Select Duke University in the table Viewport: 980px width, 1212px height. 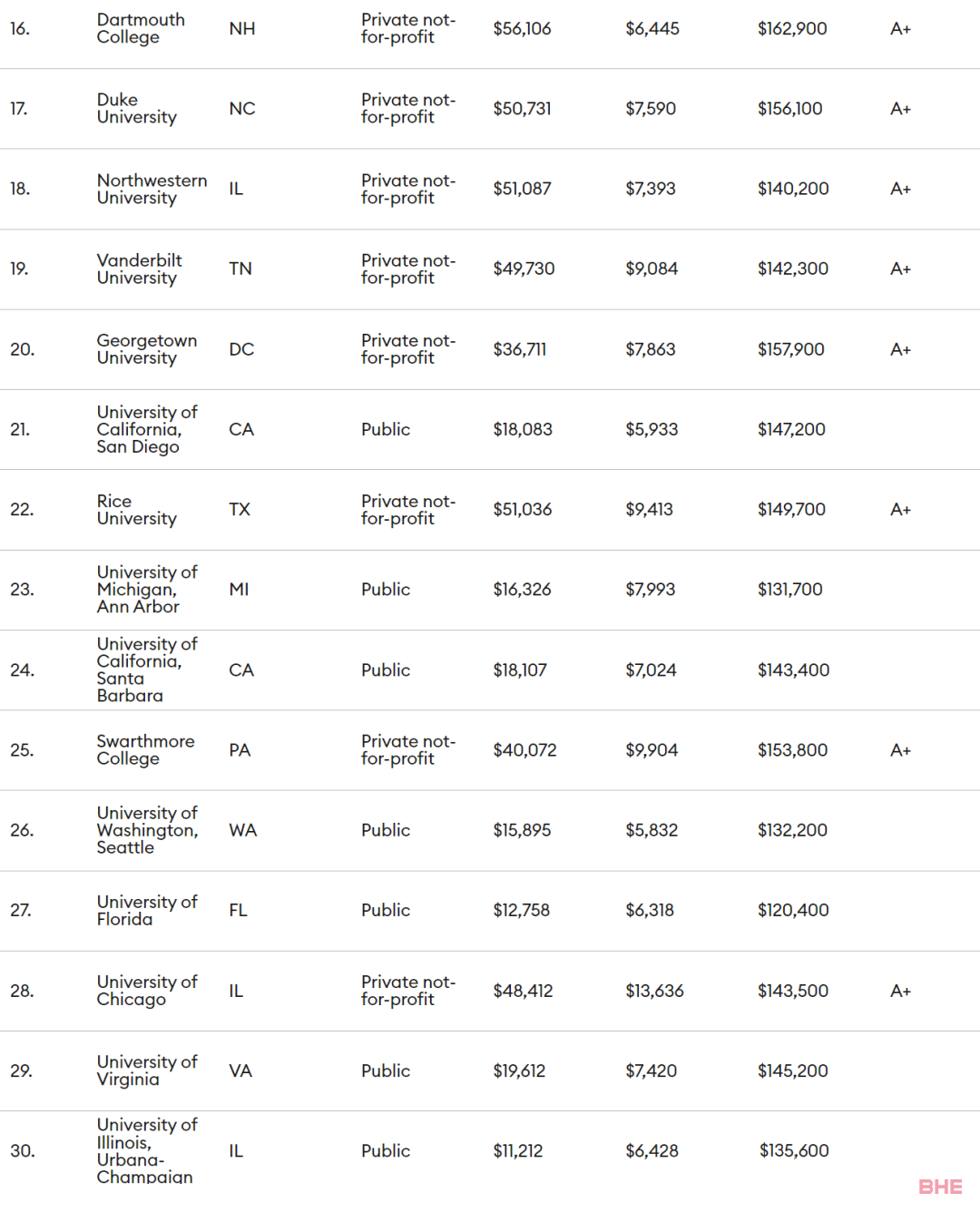point(137,108)
